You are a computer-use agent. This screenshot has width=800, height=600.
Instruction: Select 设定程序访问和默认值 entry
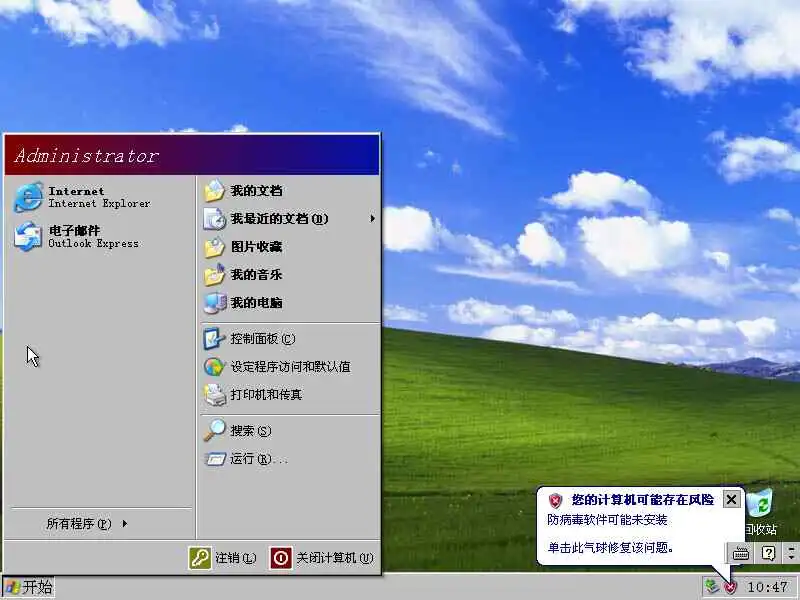tap(291, 367)
